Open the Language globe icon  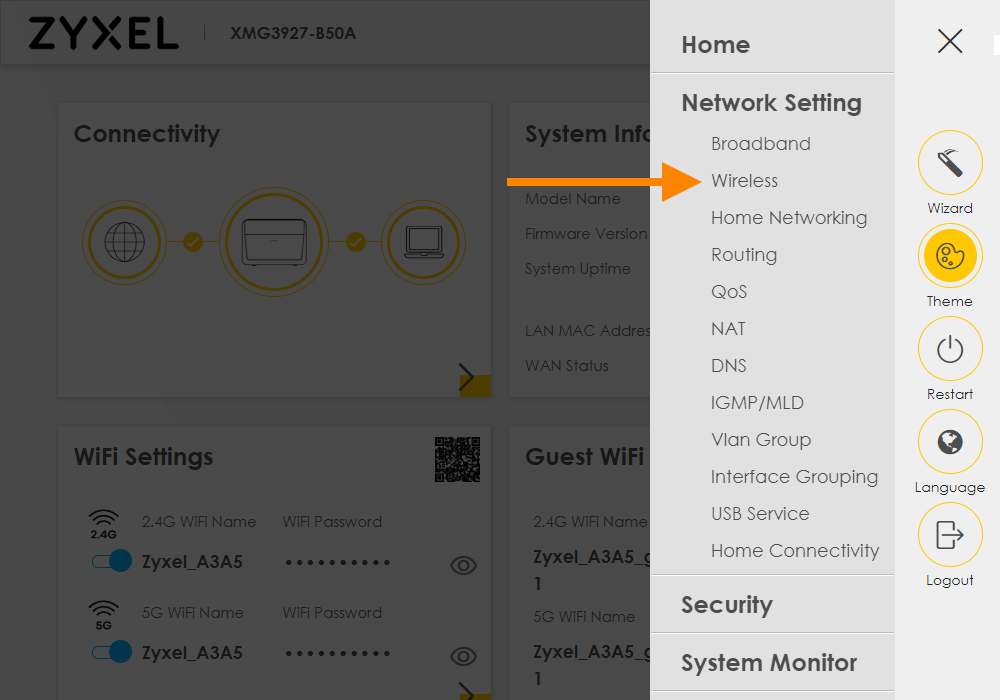click(x=950, y=441)
